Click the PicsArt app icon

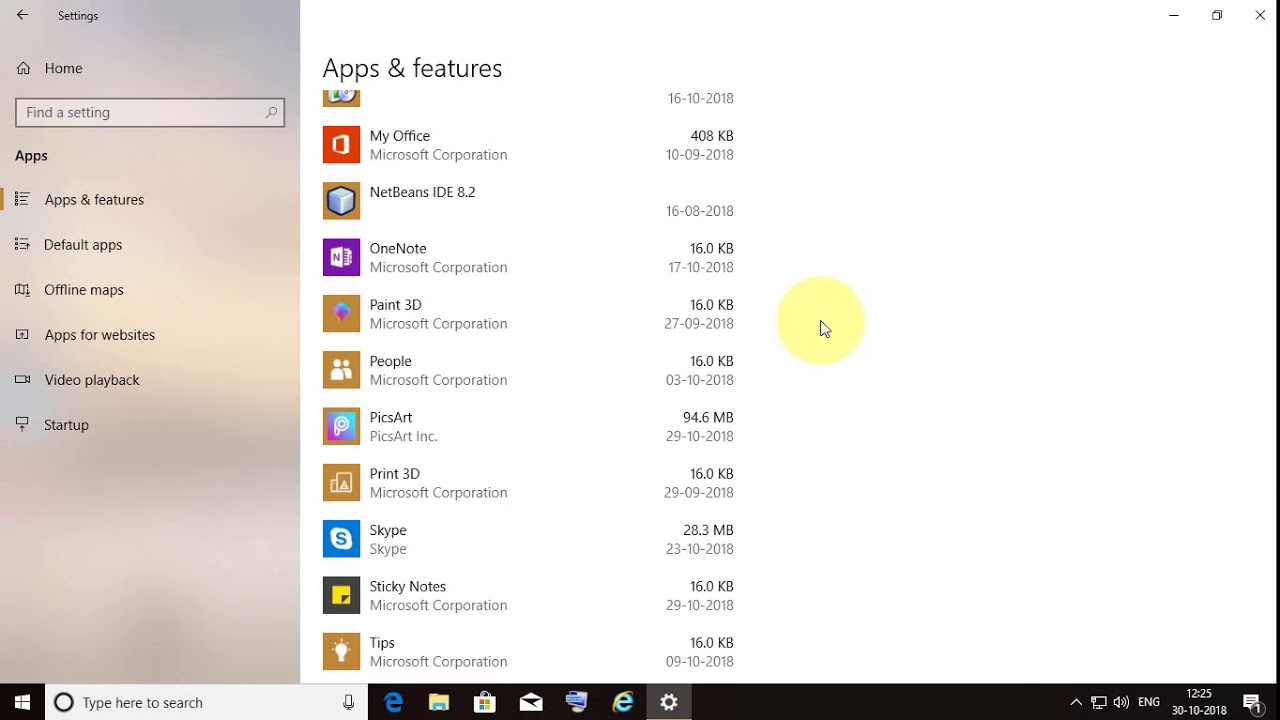(x=341, y=426)
